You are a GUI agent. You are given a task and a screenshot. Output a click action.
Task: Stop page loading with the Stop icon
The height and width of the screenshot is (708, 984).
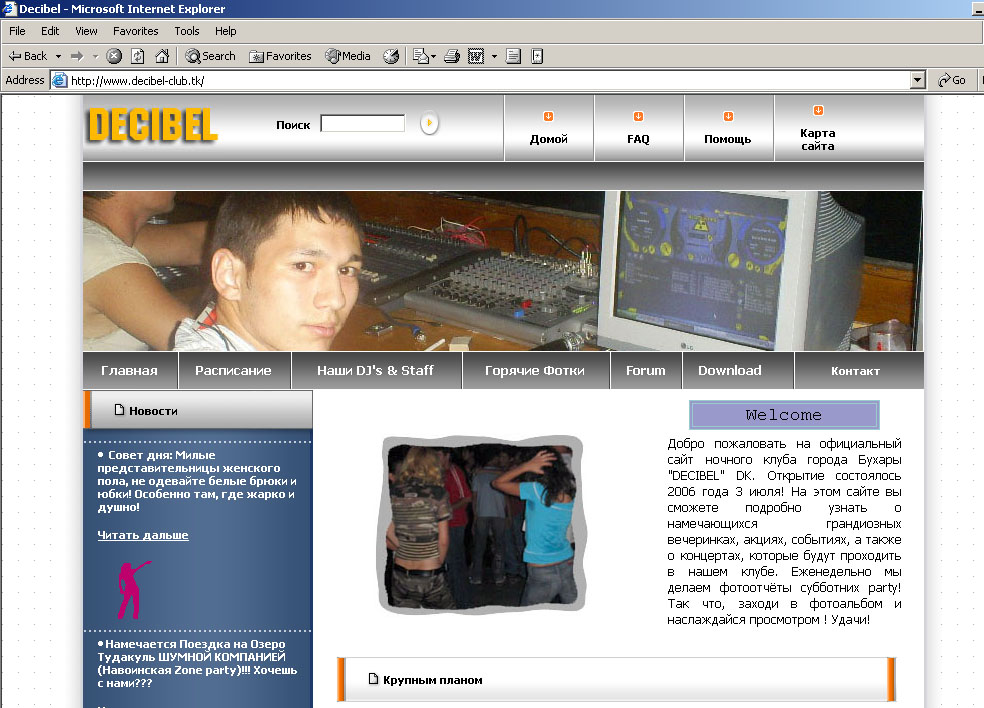pos(114,56)
